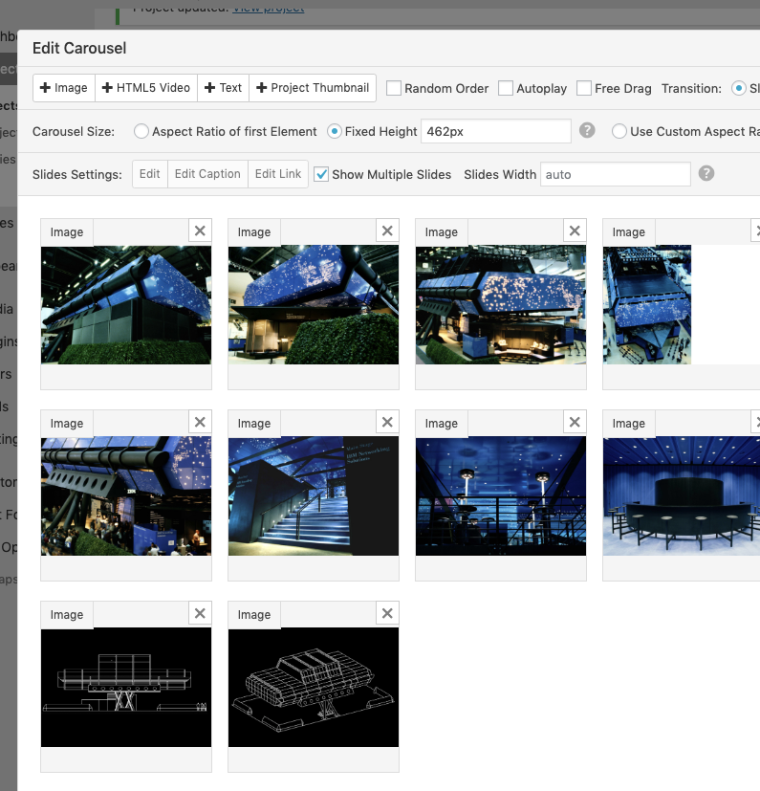
Task: Choose the Fixed Height radio button
Action: (x=335, y=131)
